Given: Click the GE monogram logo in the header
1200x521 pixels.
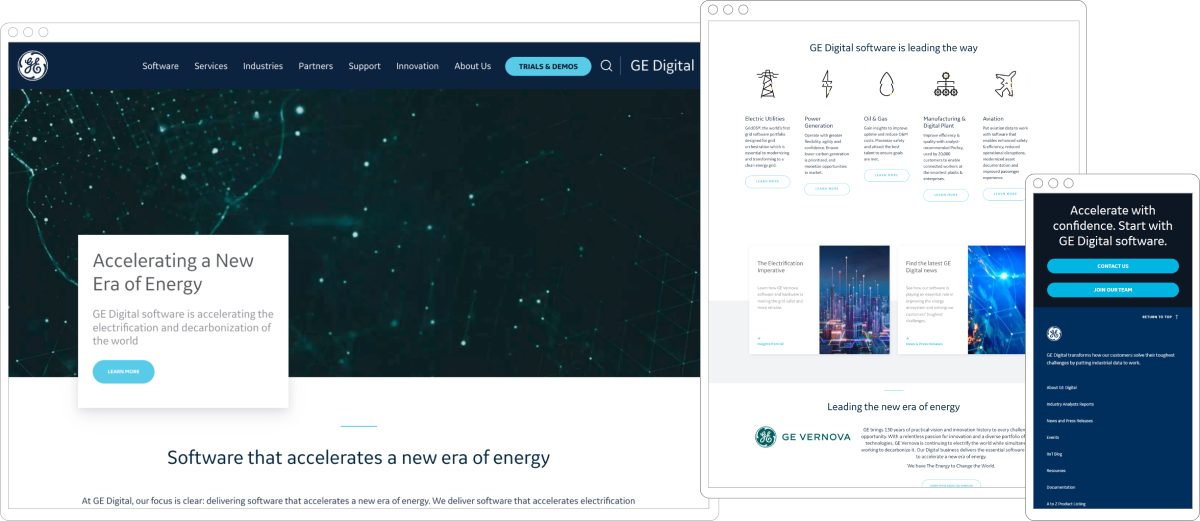Looking at the screenshot, I should [x=32, y=66].
